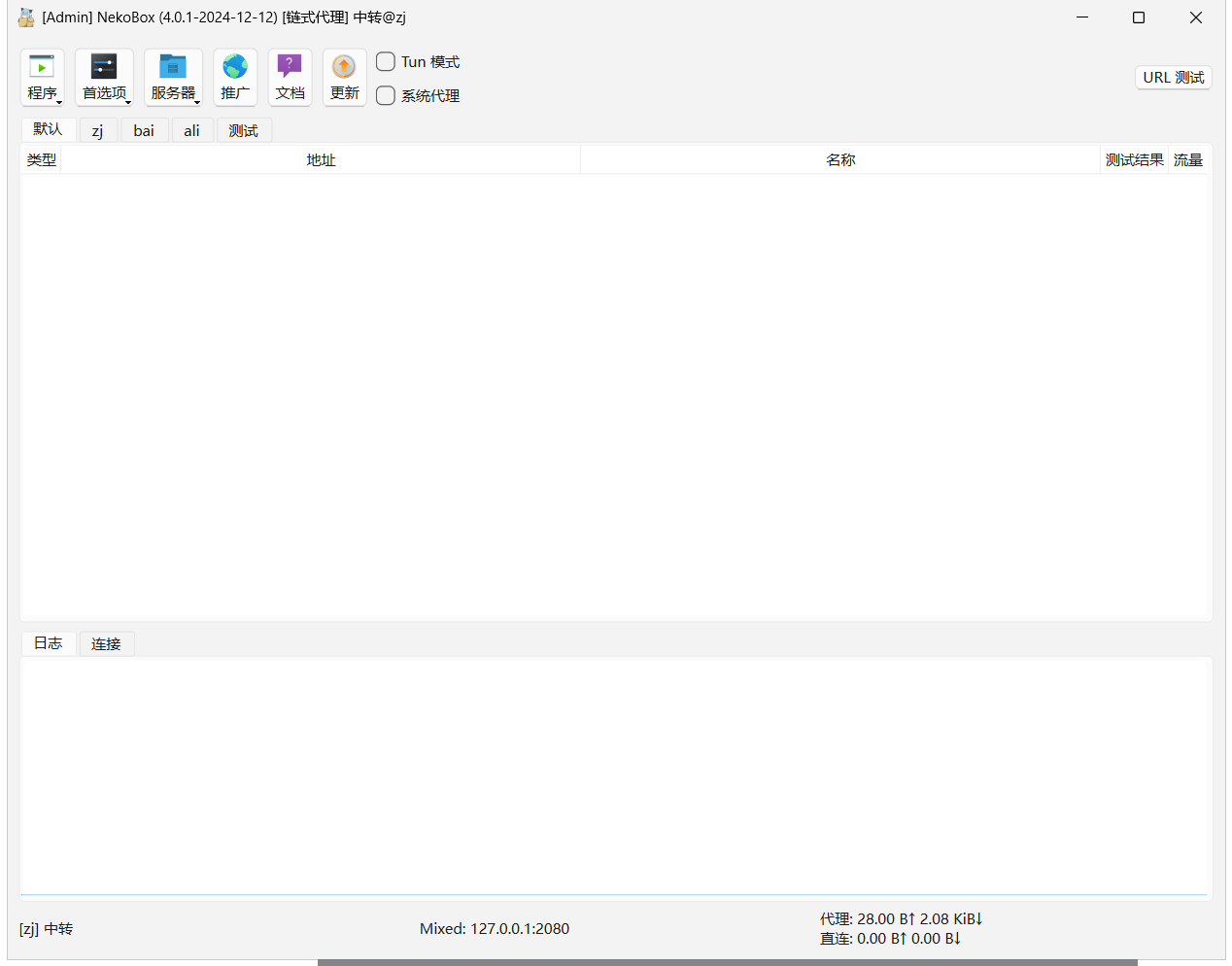The image size is (1232, 966).
Task: Switch to the zj group tab
Action: coord(97,130)
